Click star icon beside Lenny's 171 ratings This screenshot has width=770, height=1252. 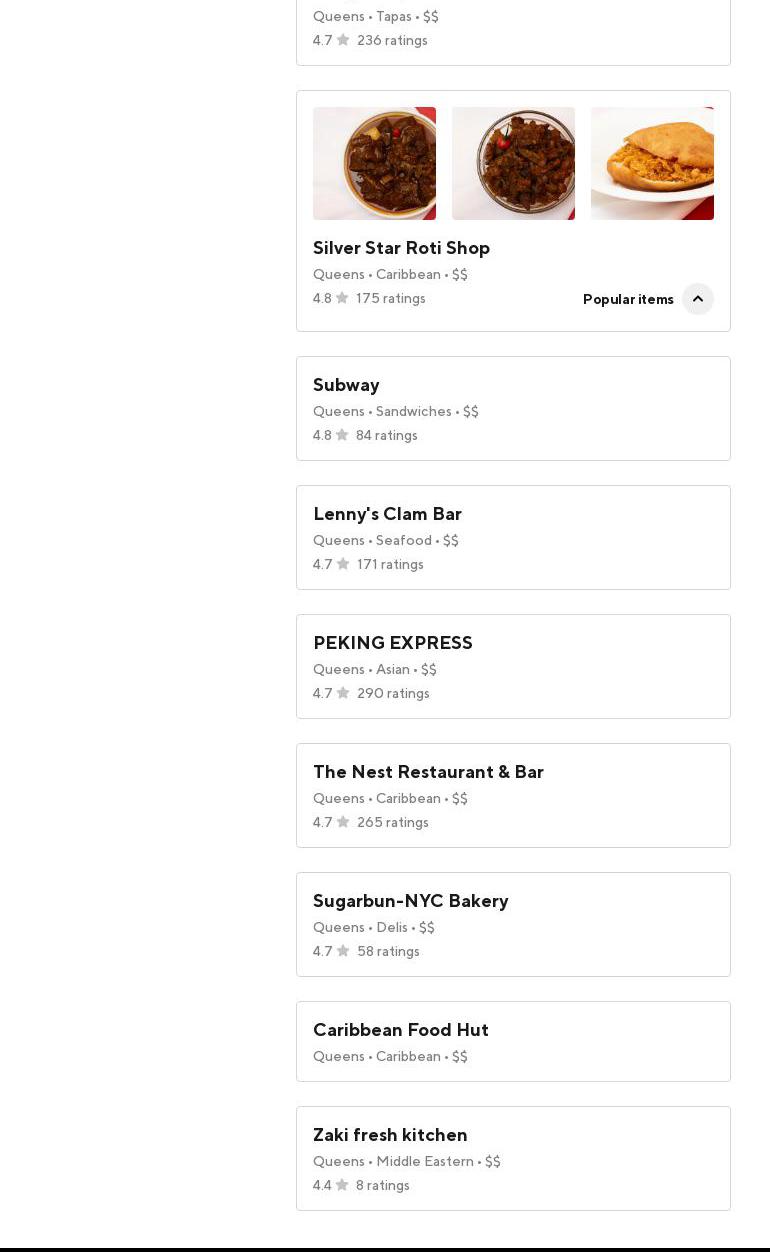tap(343, 564)
